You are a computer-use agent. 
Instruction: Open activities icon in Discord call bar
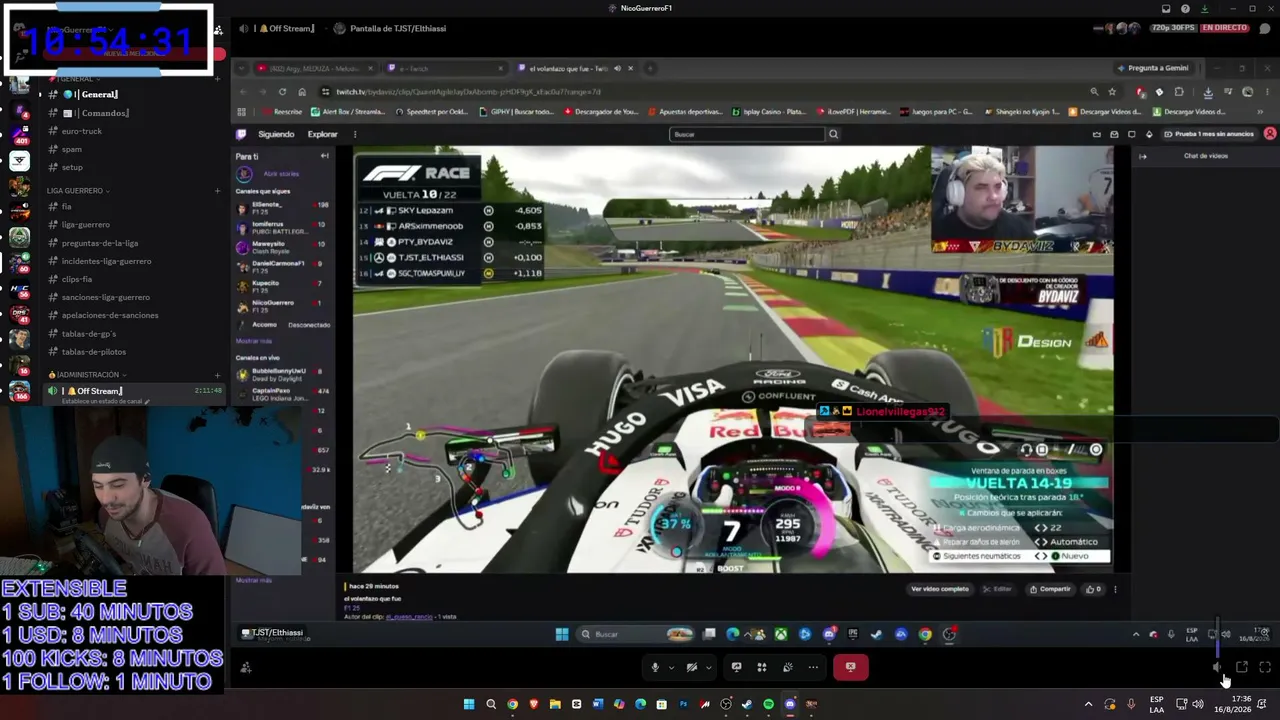tap(762, 667)
